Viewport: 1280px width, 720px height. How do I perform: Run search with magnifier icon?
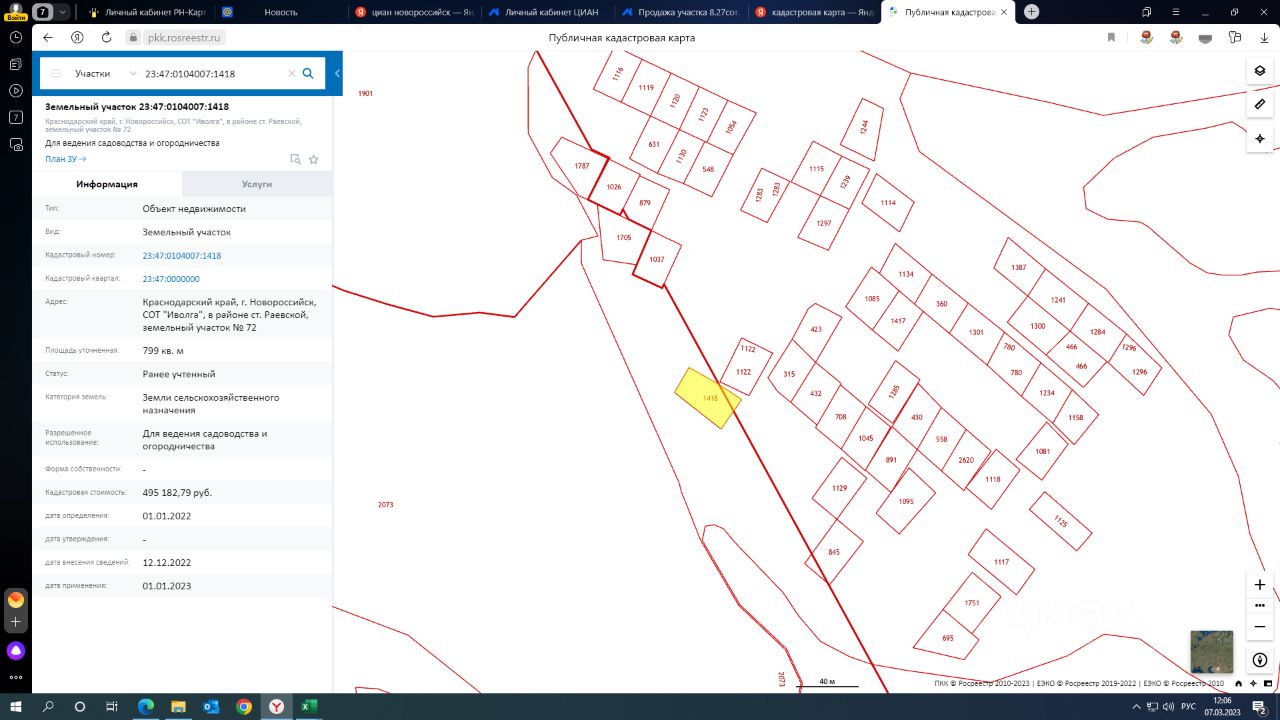coord(308,73)
